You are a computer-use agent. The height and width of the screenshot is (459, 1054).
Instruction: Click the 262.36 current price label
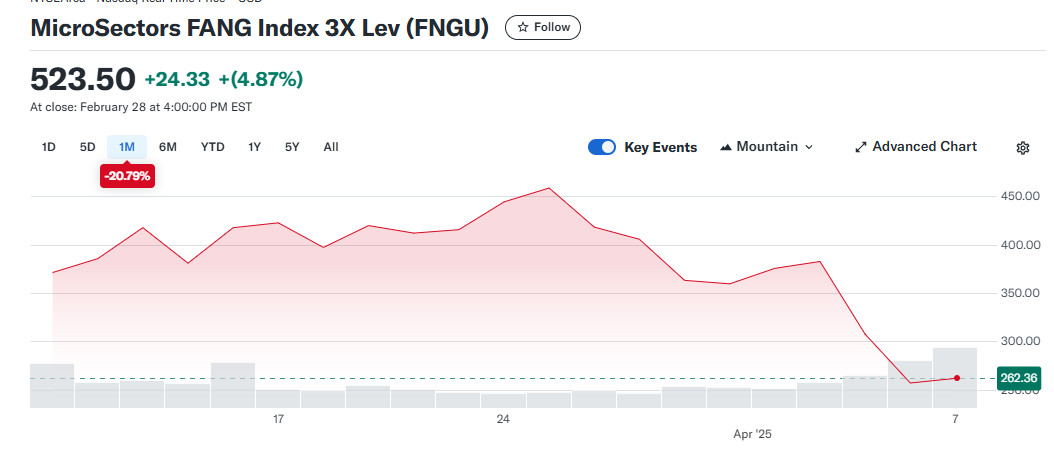tap(1019, 378)
